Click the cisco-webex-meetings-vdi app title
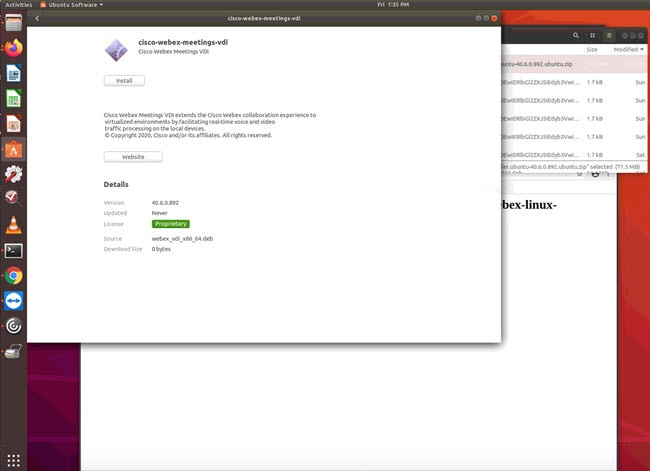The width and height of the screenshot is (650, 471). click(x=183, y=42)
